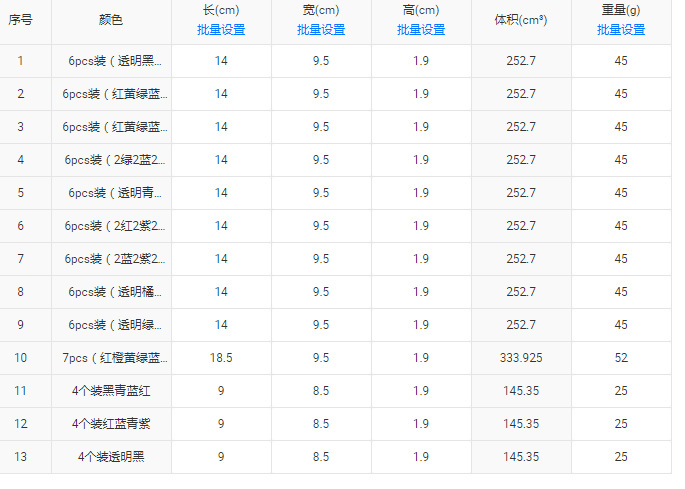Click volume 252.7 in row 4
The height and width of the screenshot is (489, 685).
(x=521, y=160)
